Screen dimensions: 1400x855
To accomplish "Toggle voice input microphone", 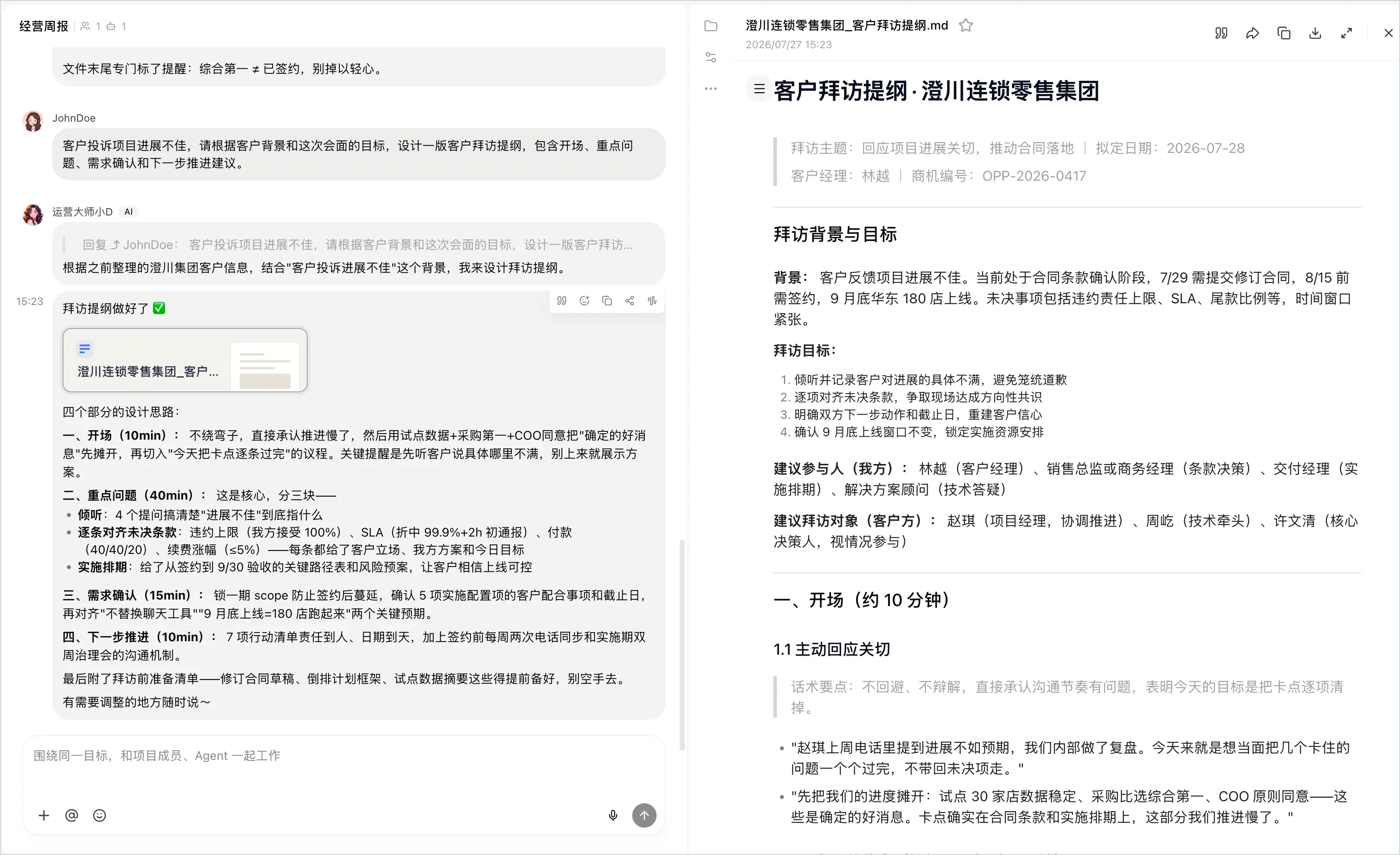I will click(613, 816).
